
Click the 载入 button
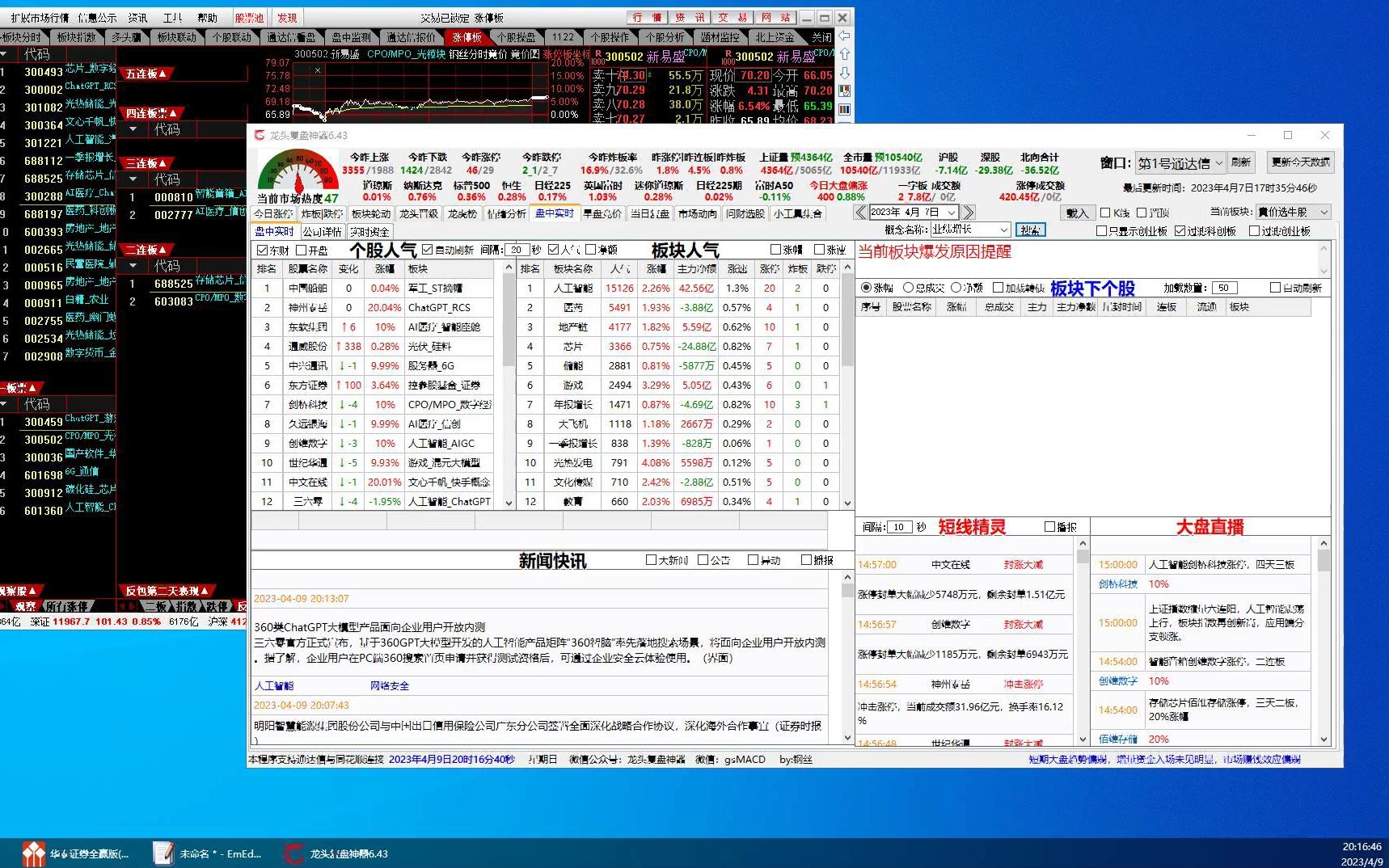[x=1077, y=213]
